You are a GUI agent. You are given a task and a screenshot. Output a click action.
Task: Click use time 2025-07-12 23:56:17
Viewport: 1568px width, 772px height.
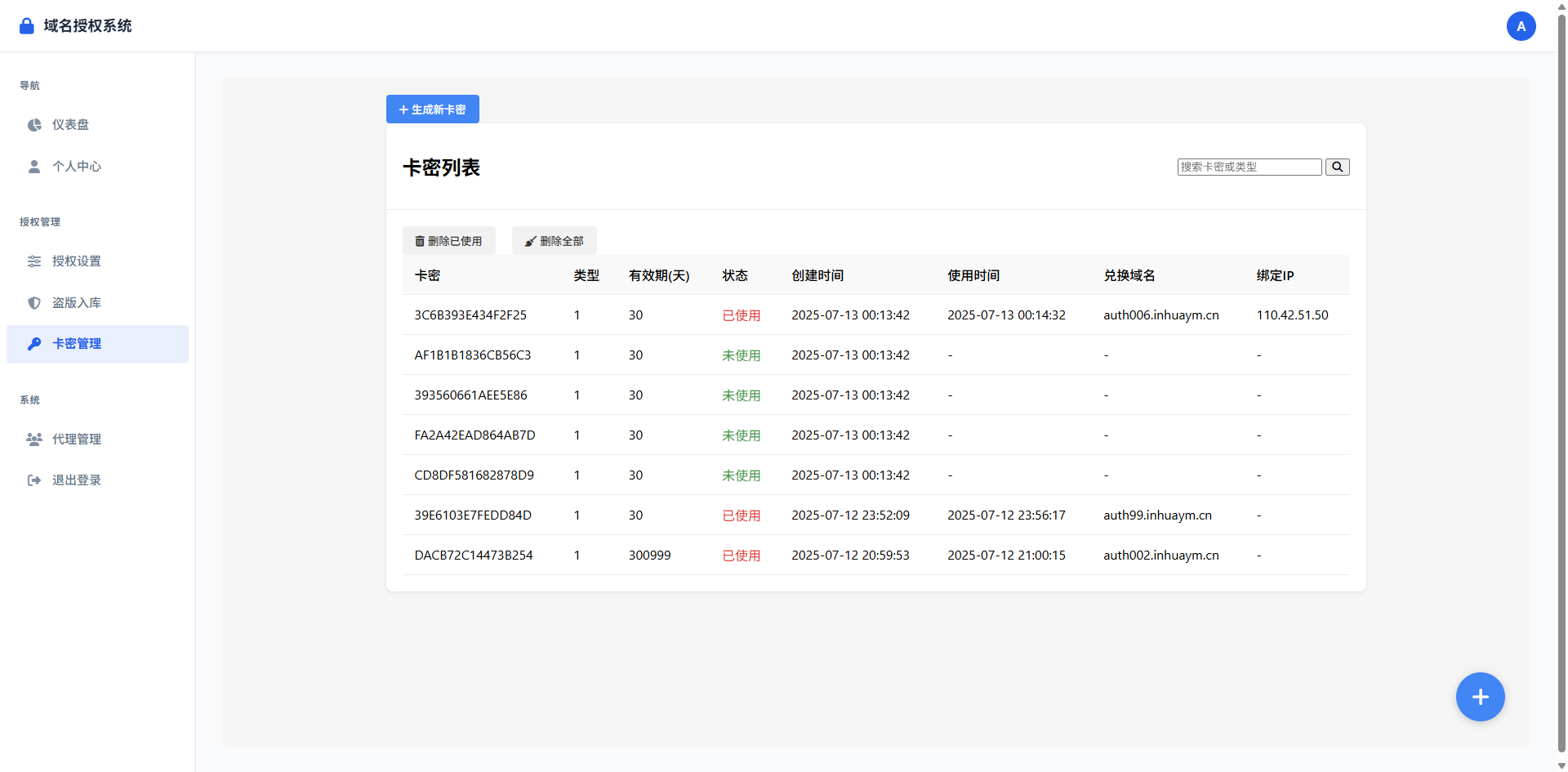pyautogui.click(x=1006, y=515)
